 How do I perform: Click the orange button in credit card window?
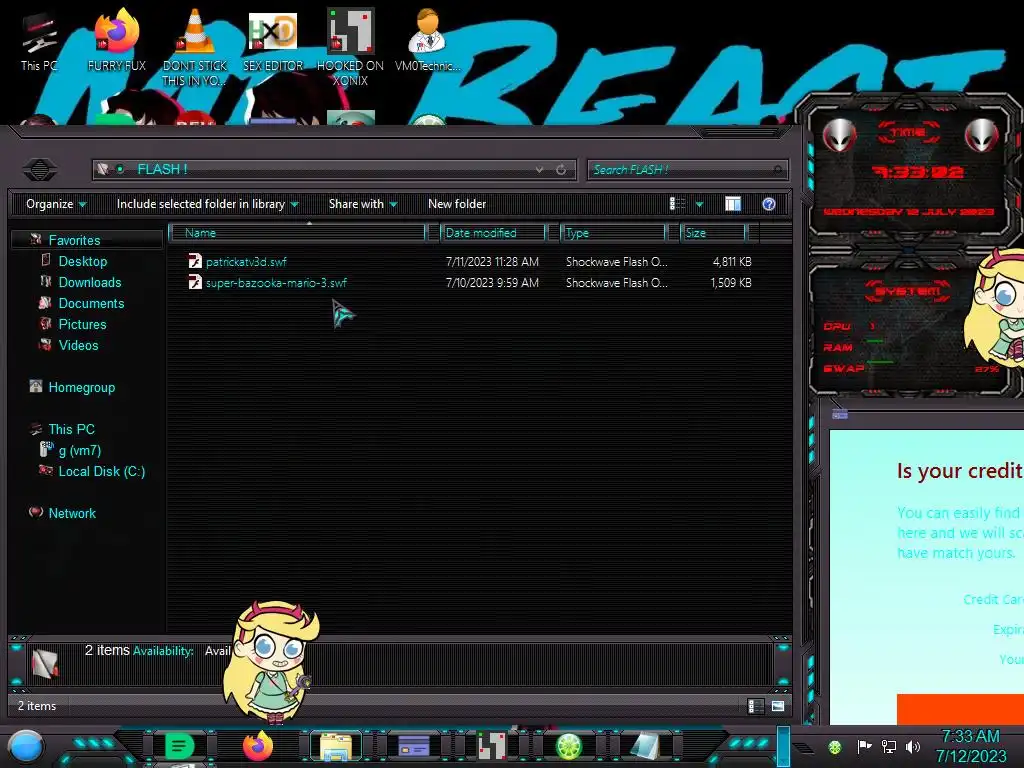[960, 709]
